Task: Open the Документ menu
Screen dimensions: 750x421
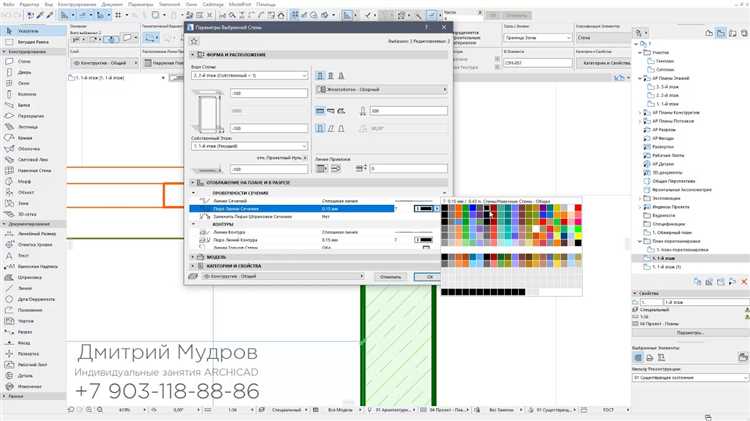Action: (112, 4)
